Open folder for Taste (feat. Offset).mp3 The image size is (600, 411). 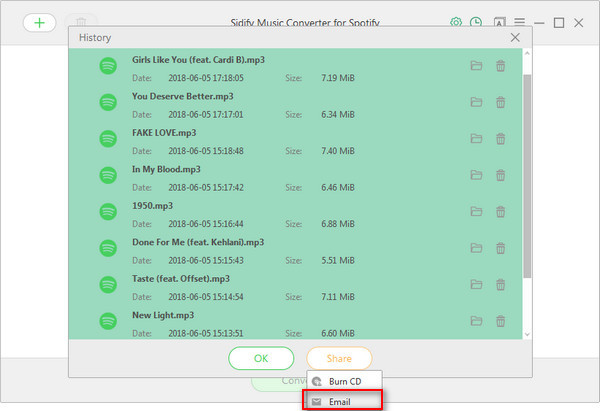(x=476, y=285)
